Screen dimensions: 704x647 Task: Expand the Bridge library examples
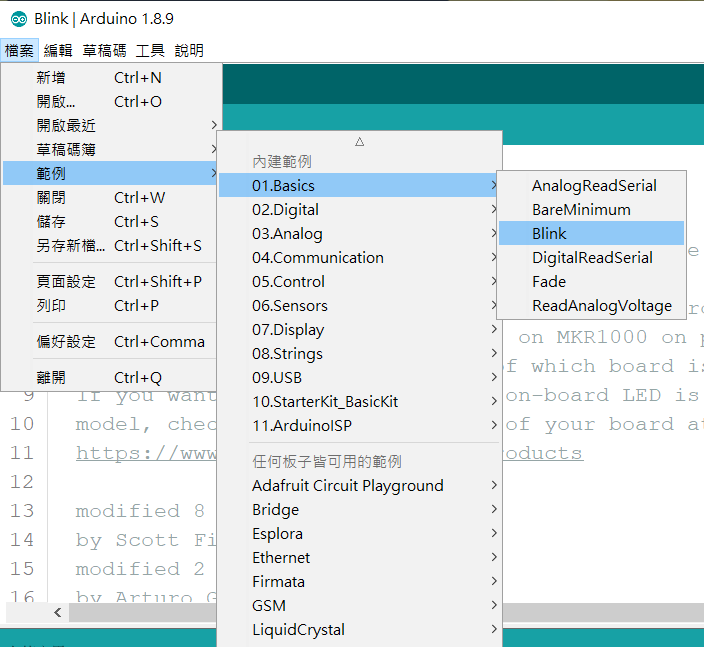pos(359,510)
